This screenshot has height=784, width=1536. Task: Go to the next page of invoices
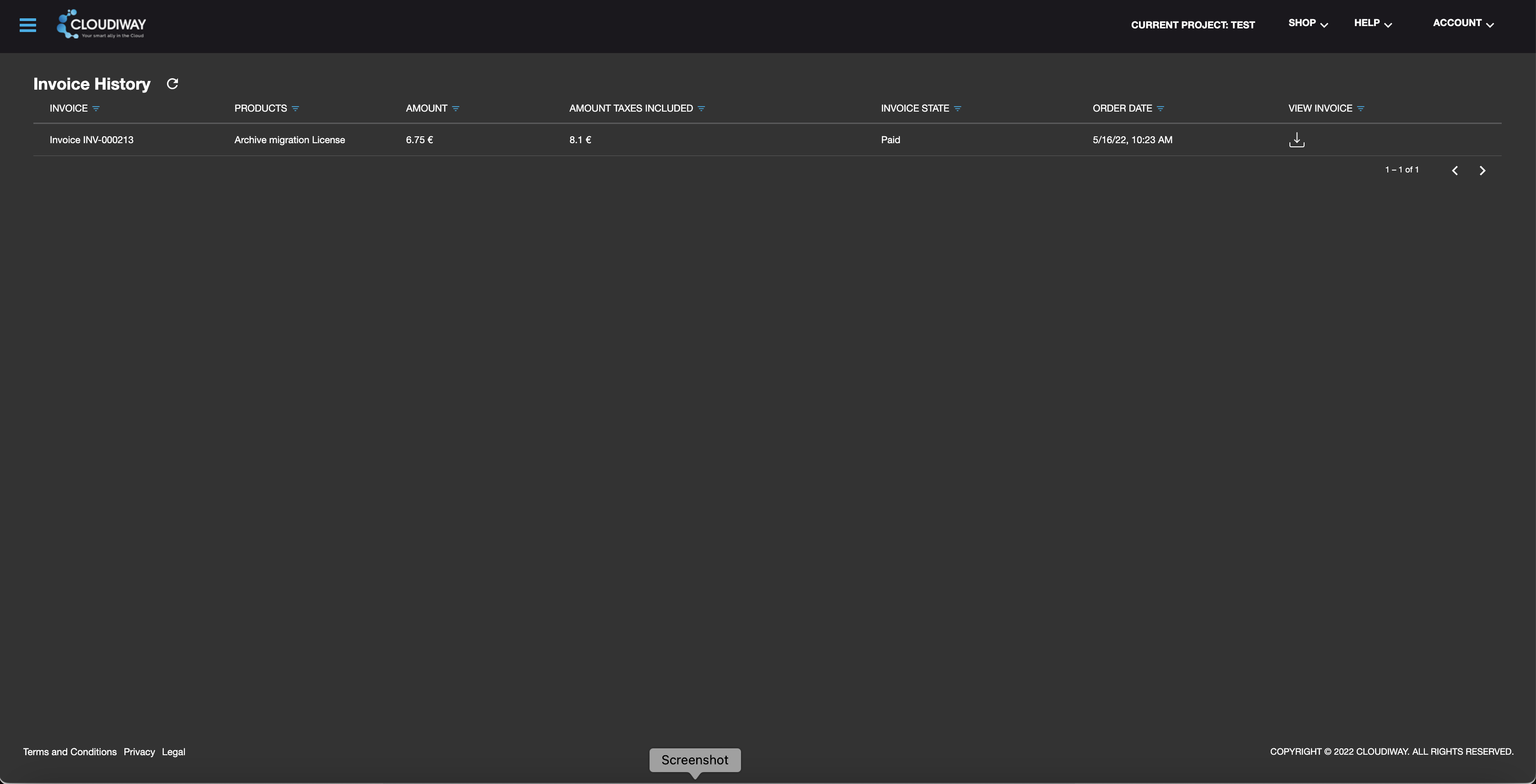click(1482, 170)
